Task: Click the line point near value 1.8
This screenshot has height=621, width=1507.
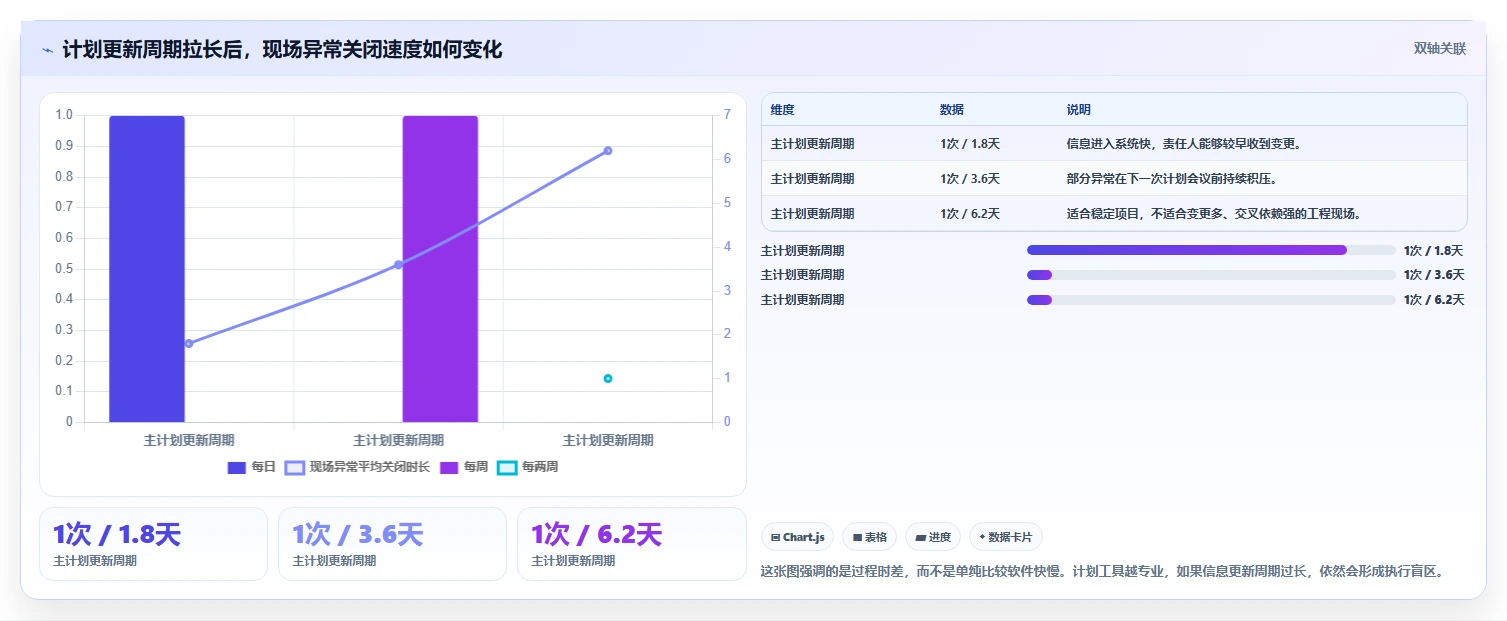Action: [188, 343]
